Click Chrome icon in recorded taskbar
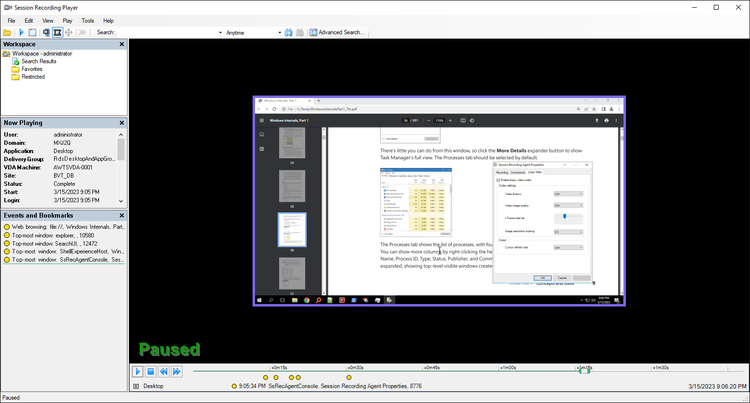Viewport: 750px width, 403px height. pos(306,300)
